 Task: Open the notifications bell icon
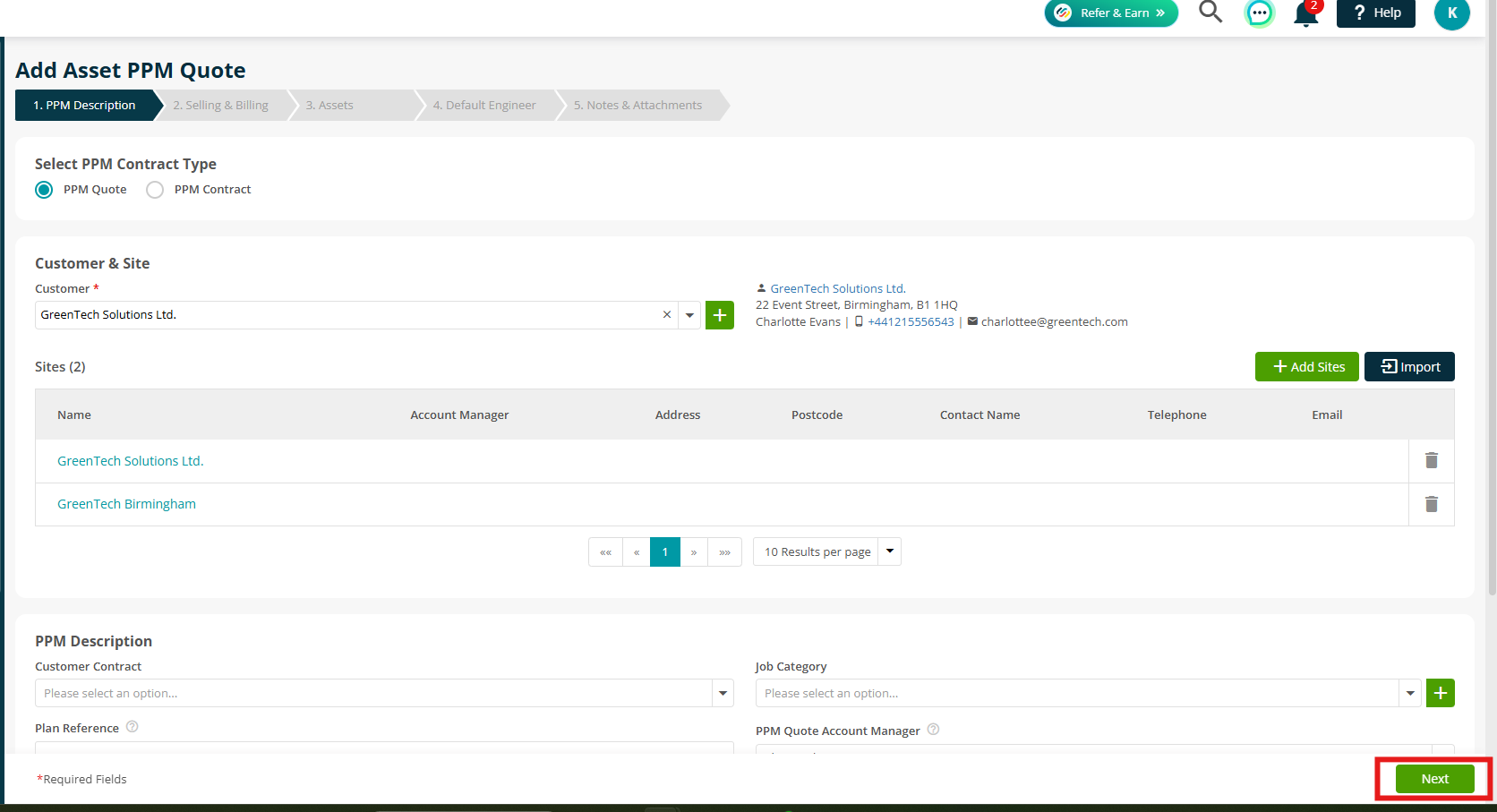click(x=1306, y=13)
